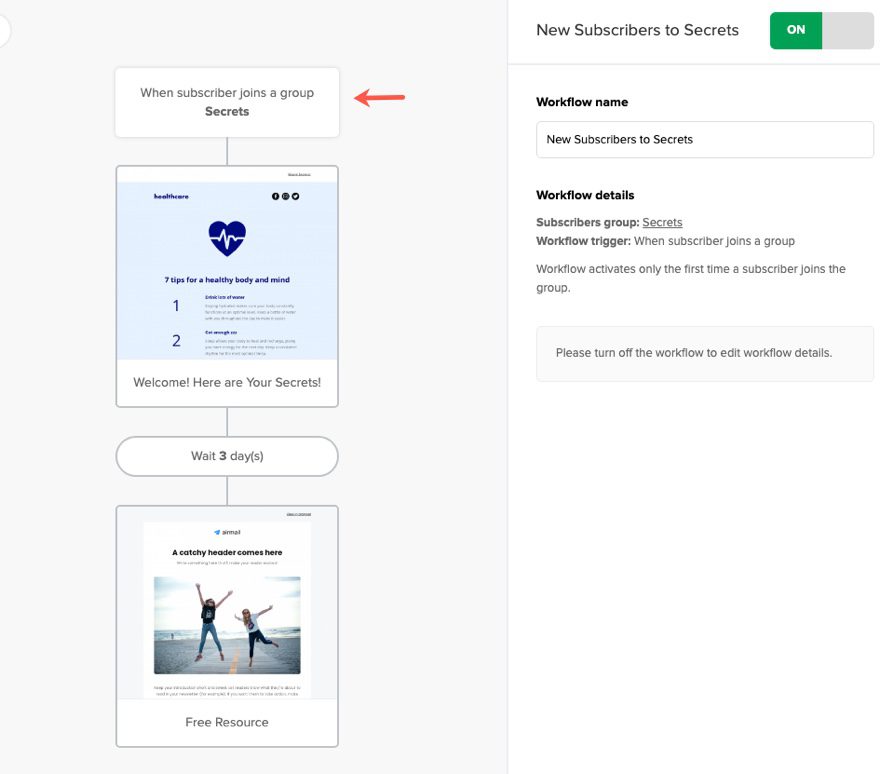Screen dimensions: 880x774
Task: Turn off the workflow with the ON toggle
Action: click(795, 31)
